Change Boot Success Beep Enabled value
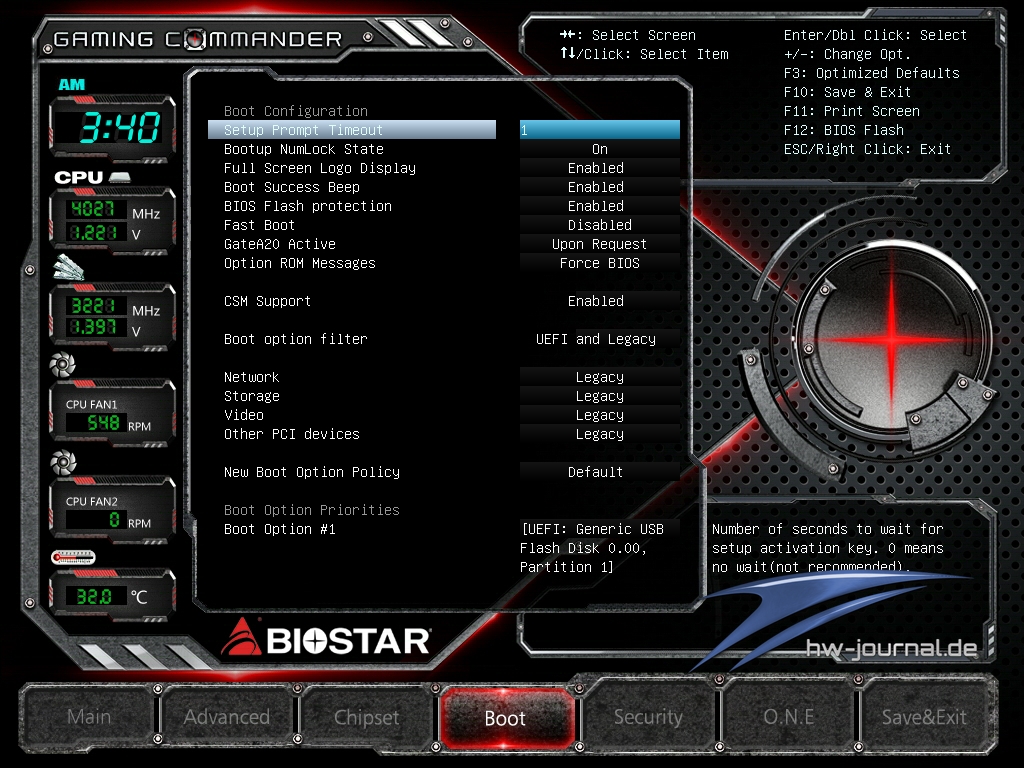Screen dimensions: 1024x768 click(x=600, y=187)
